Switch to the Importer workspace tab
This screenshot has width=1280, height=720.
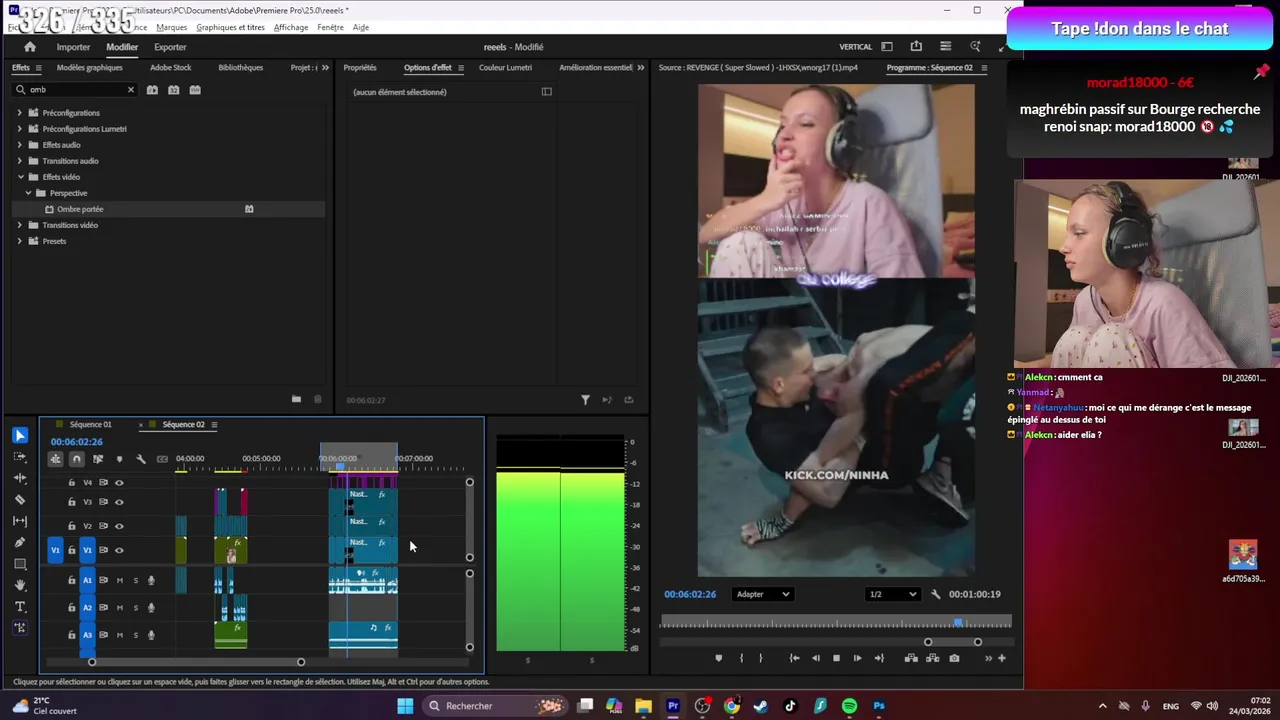[73, 47]
